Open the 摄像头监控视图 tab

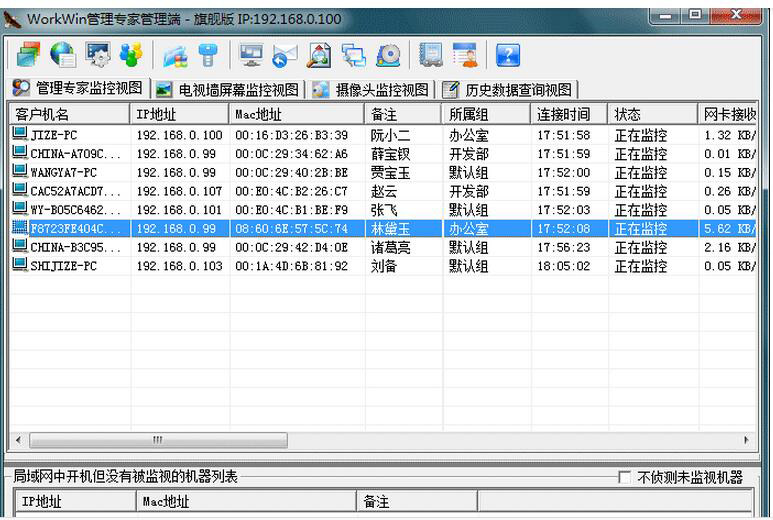371,90
